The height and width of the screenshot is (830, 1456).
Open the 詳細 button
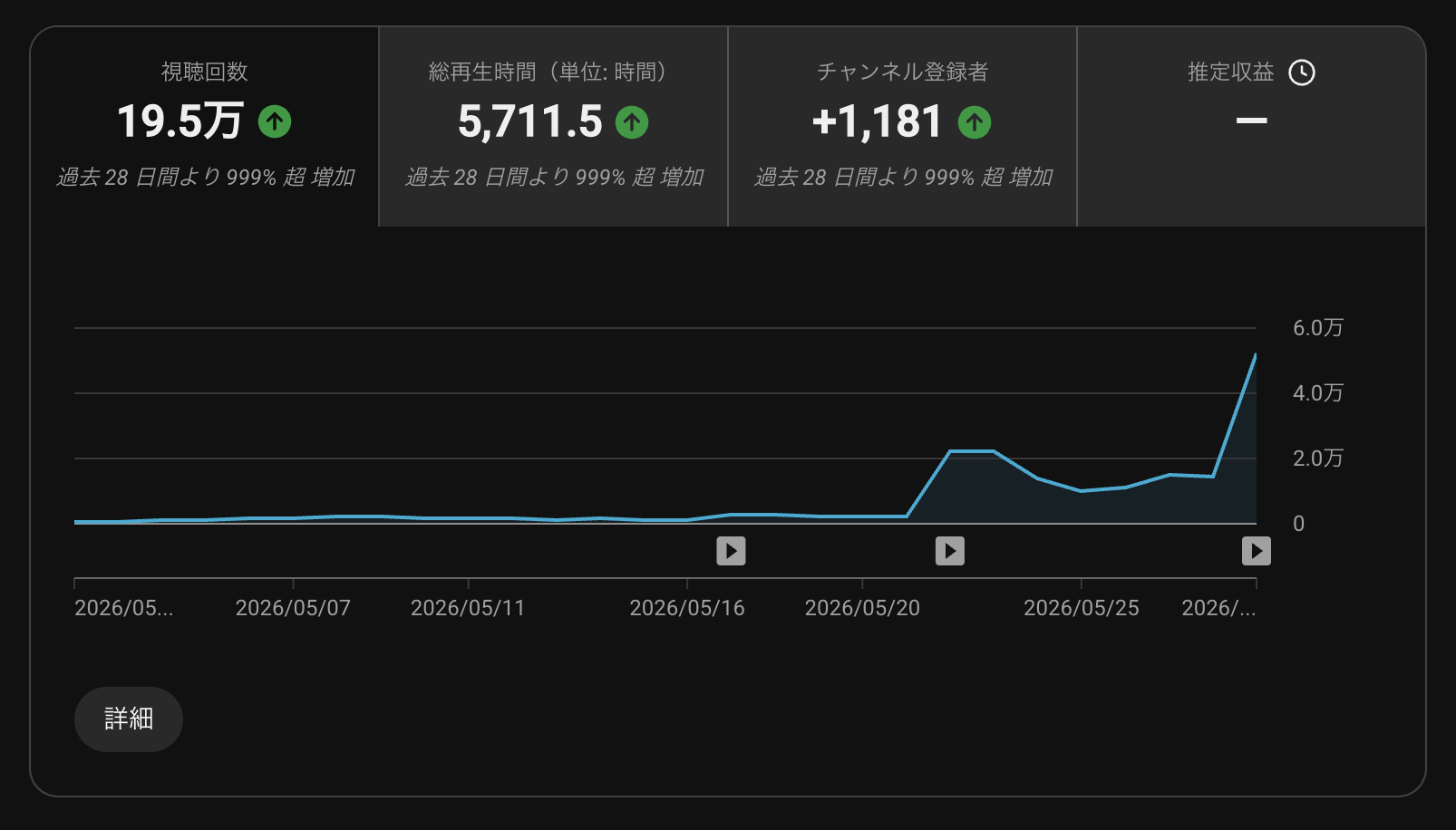point(129,719)
